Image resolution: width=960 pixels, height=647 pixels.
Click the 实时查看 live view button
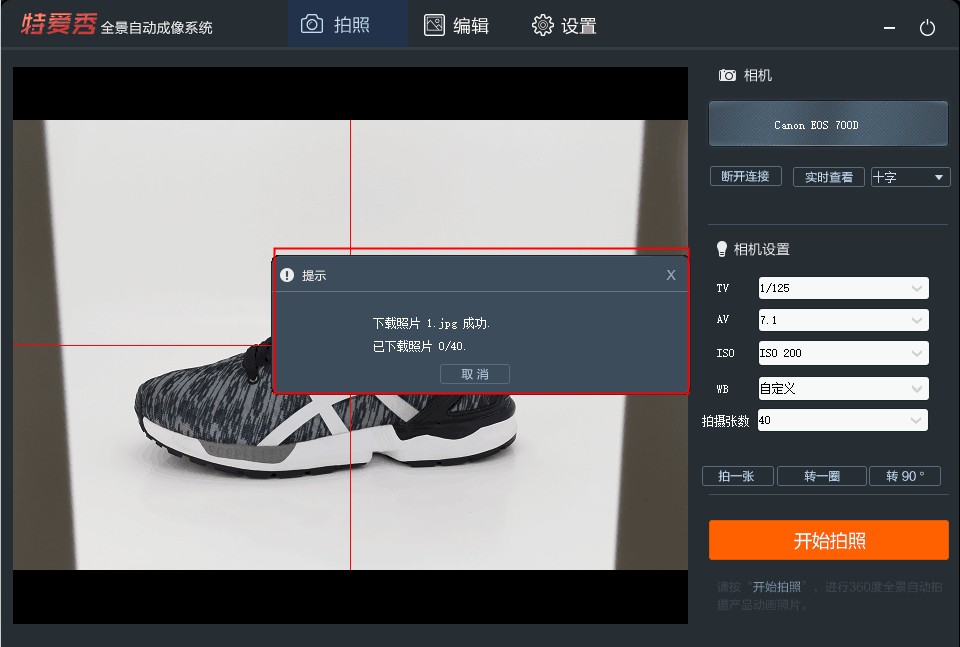coord(828,177)
